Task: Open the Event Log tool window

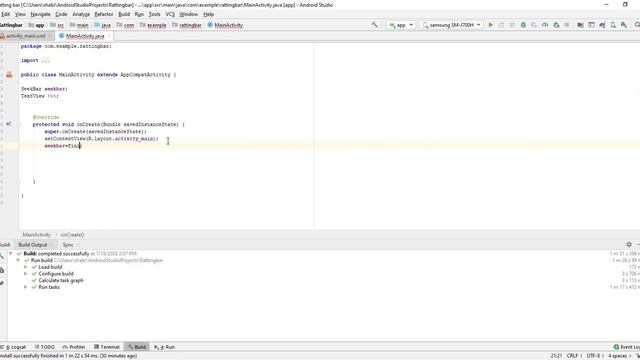Action: tap(627, 347)
